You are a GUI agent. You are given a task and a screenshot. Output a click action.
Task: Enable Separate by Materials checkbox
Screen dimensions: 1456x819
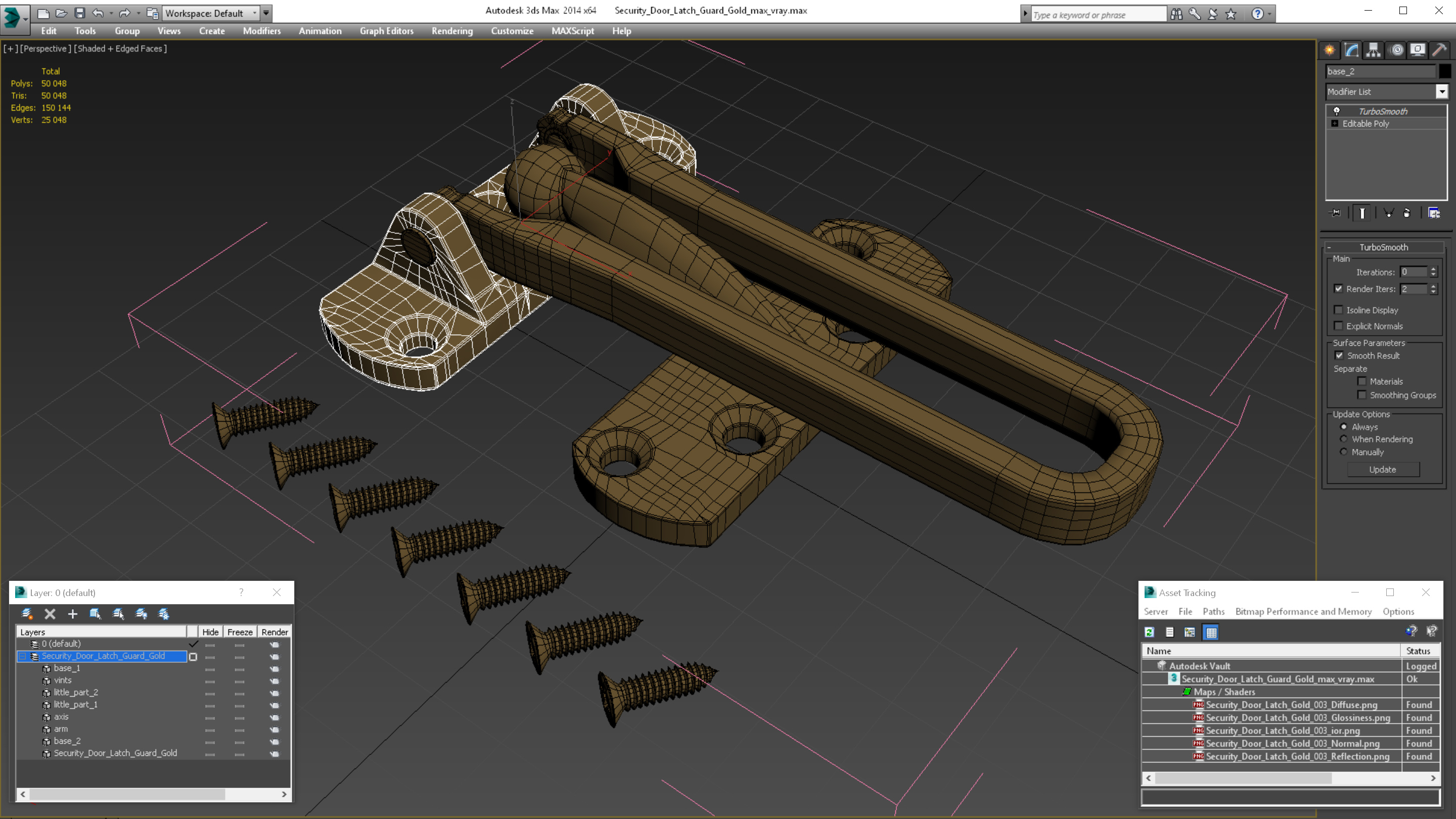(x=1362, y=382)
